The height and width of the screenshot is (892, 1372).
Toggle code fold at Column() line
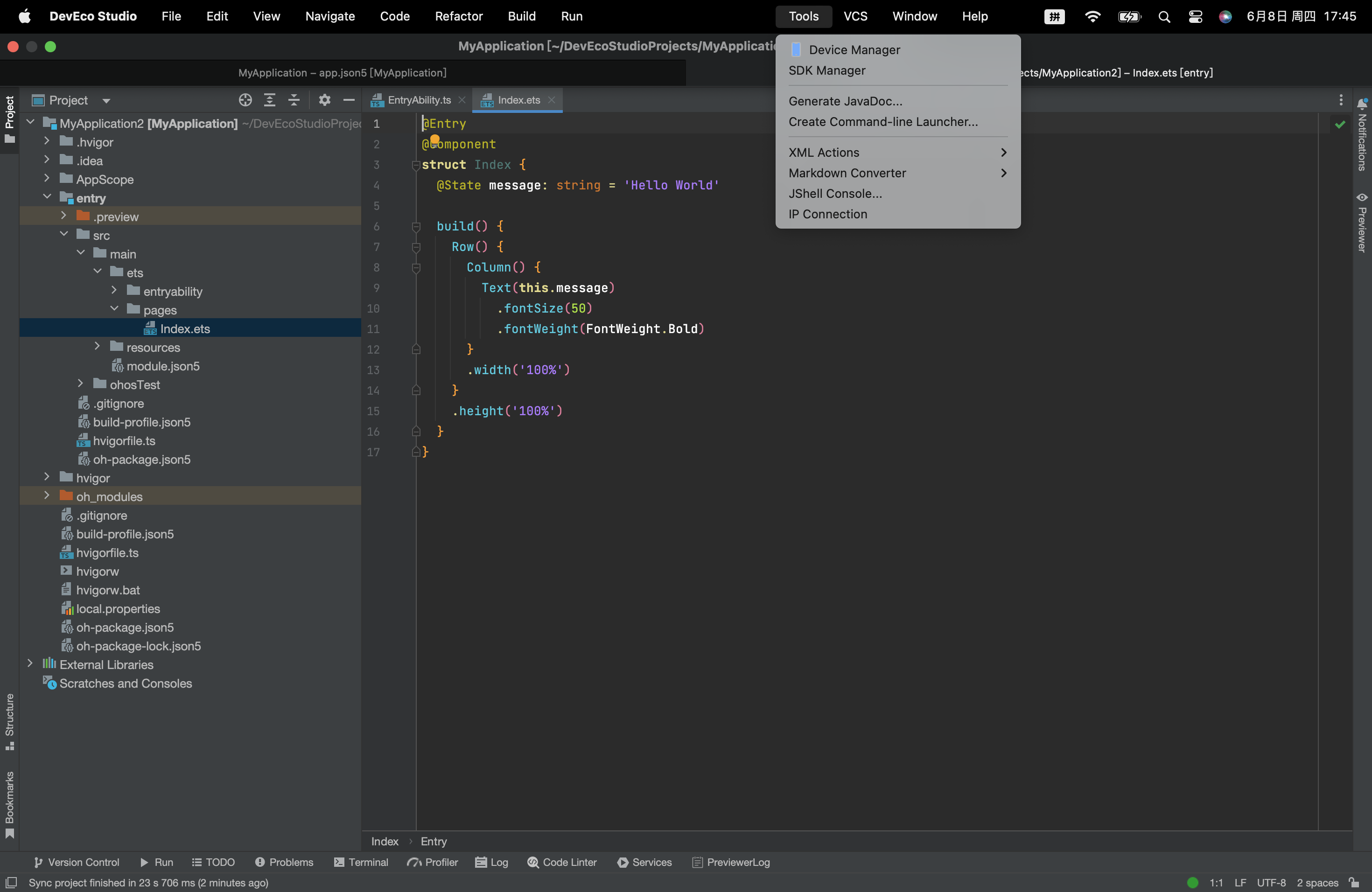pyautogui.click(x=416, y=268)
